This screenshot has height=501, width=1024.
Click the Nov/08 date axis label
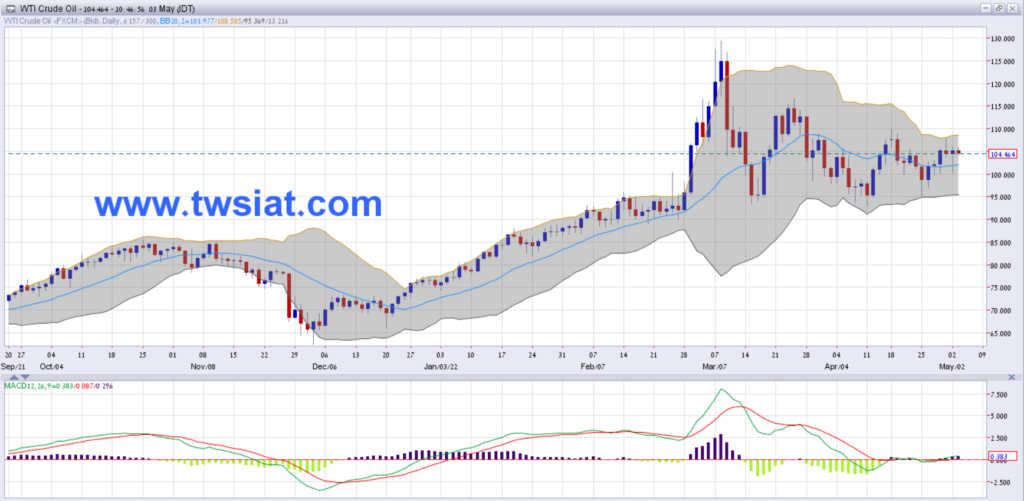(203, 367)
